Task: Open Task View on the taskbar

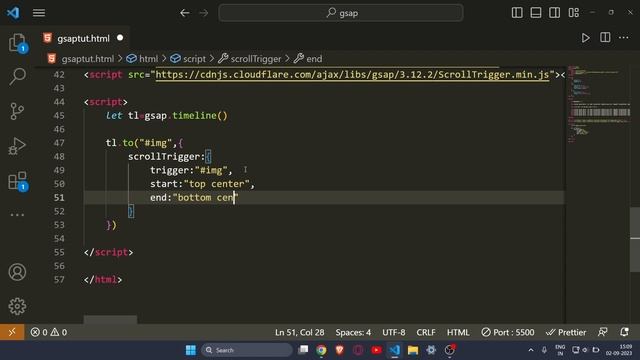Action: [x=303, y=350]
